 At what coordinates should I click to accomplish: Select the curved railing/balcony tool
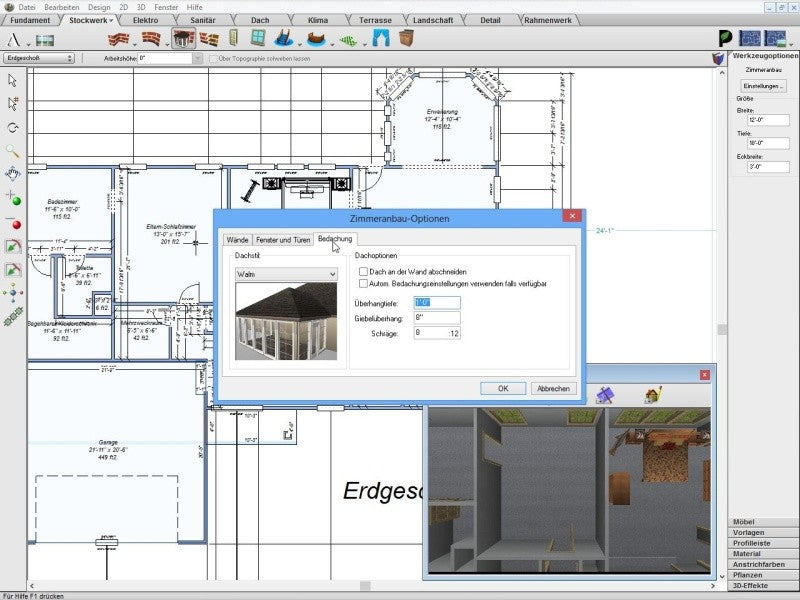[x=316, y=39]
